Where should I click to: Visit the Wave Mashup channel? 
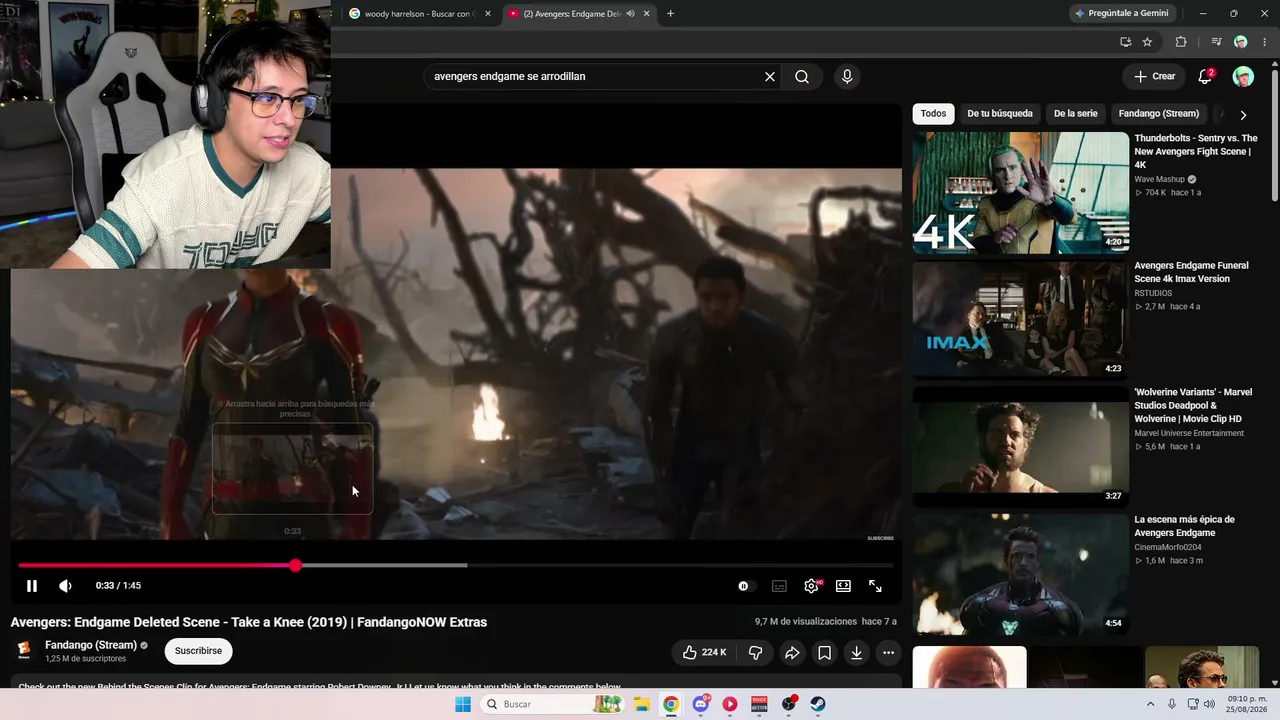pos(1159,179)
